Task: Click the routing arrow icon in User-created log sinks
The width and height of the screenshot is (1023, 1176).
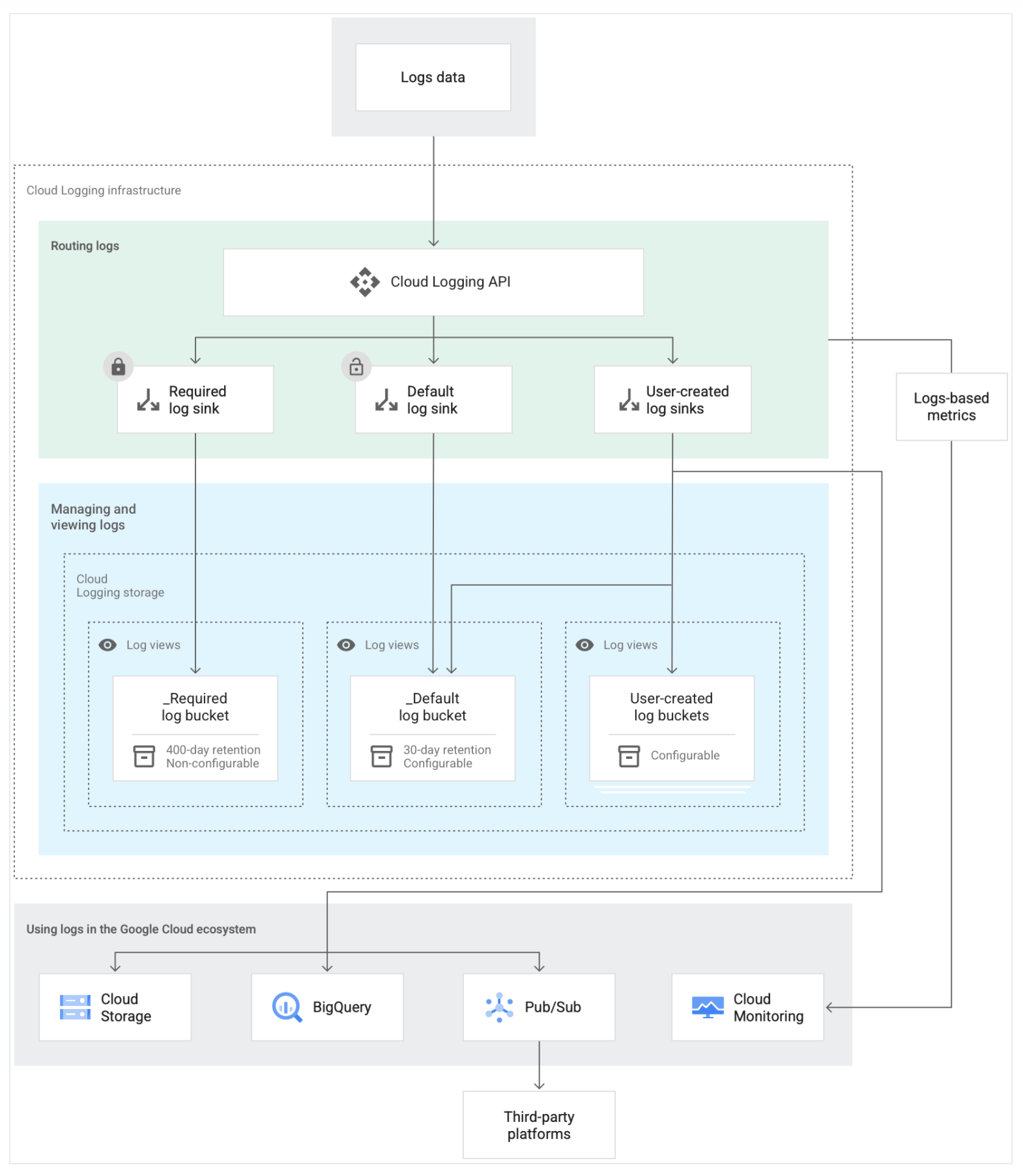Action: [629, 400]
